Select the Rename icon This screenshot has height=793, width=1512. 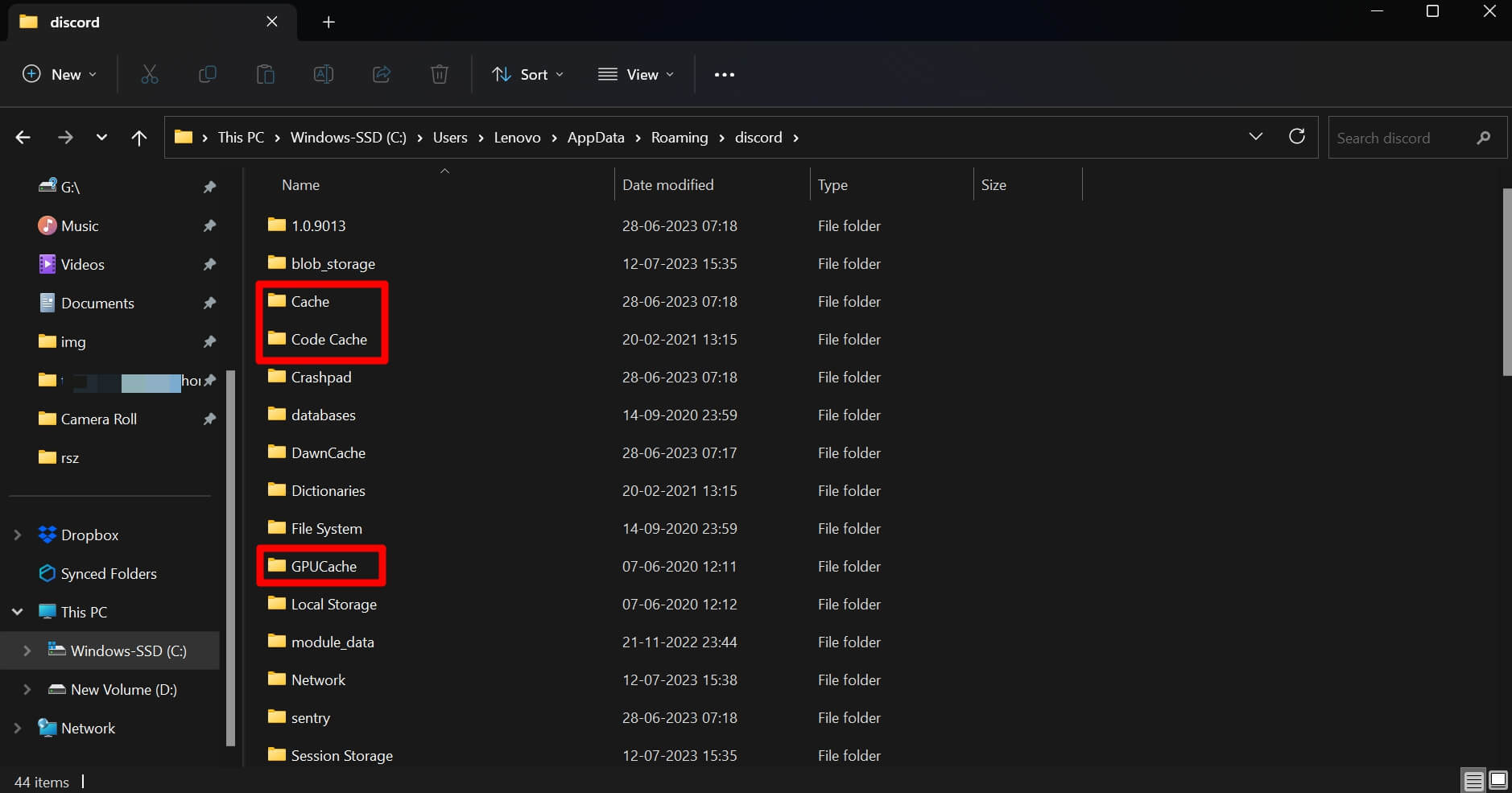[x=323, y=74]
